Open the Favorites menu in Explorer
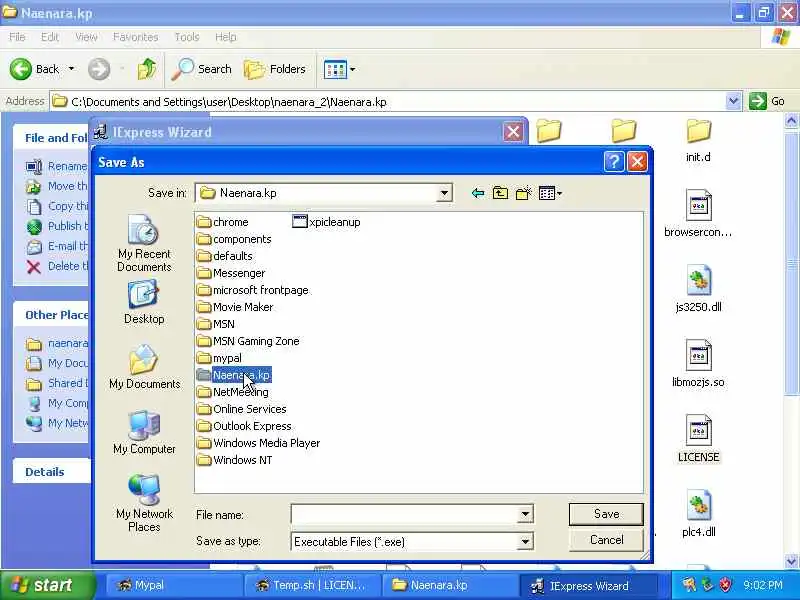The image size is (800, 600). [135, 37]
